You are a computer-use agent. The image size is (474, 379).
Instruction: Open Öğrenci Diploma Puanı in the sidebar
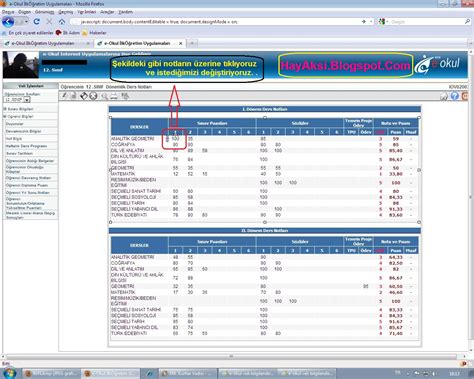27,185
